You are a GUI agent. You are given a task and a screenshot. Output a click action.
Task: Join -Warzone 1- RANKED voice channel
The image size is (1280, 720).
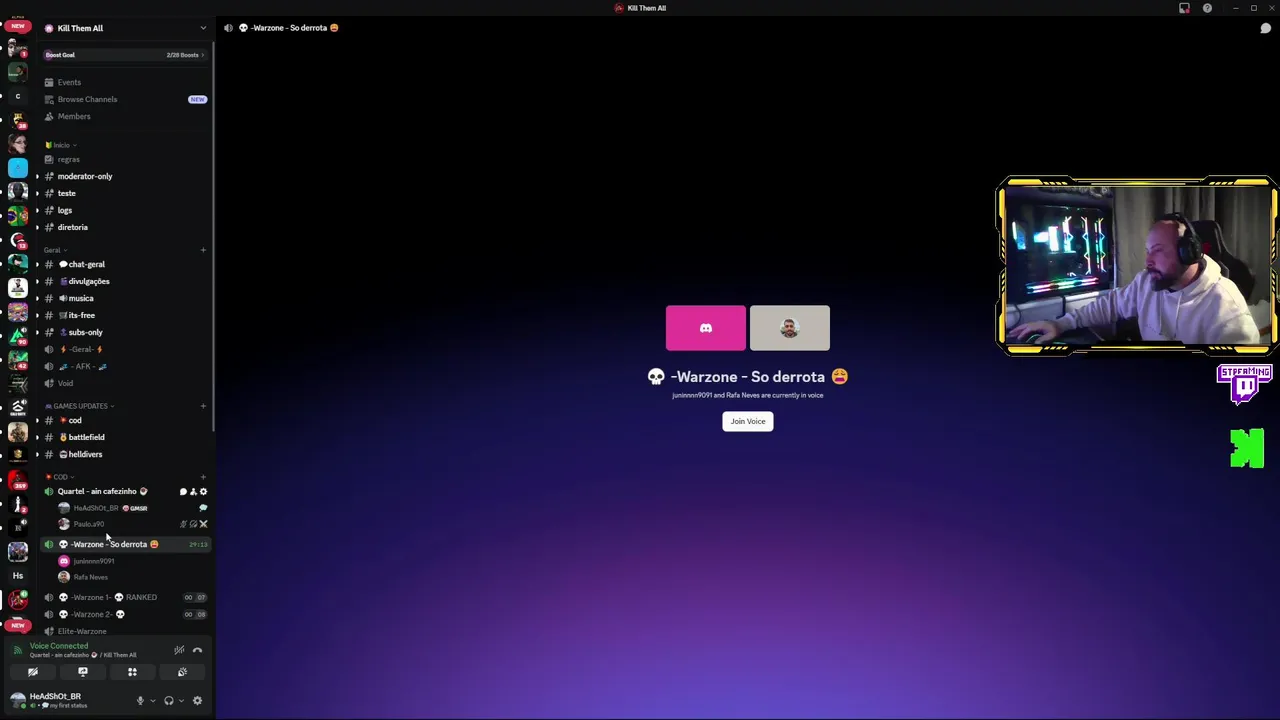click(x=124, y=597)
